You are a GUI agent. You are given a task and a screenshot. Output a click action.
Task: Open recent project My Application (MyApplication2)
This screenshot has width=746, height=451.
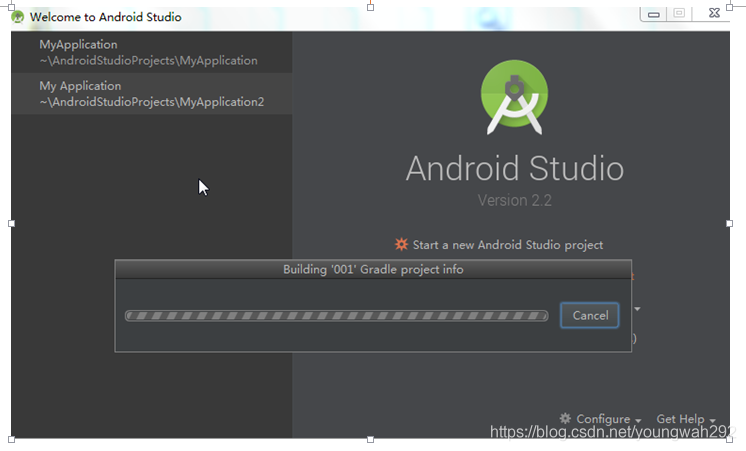(152, 94)
